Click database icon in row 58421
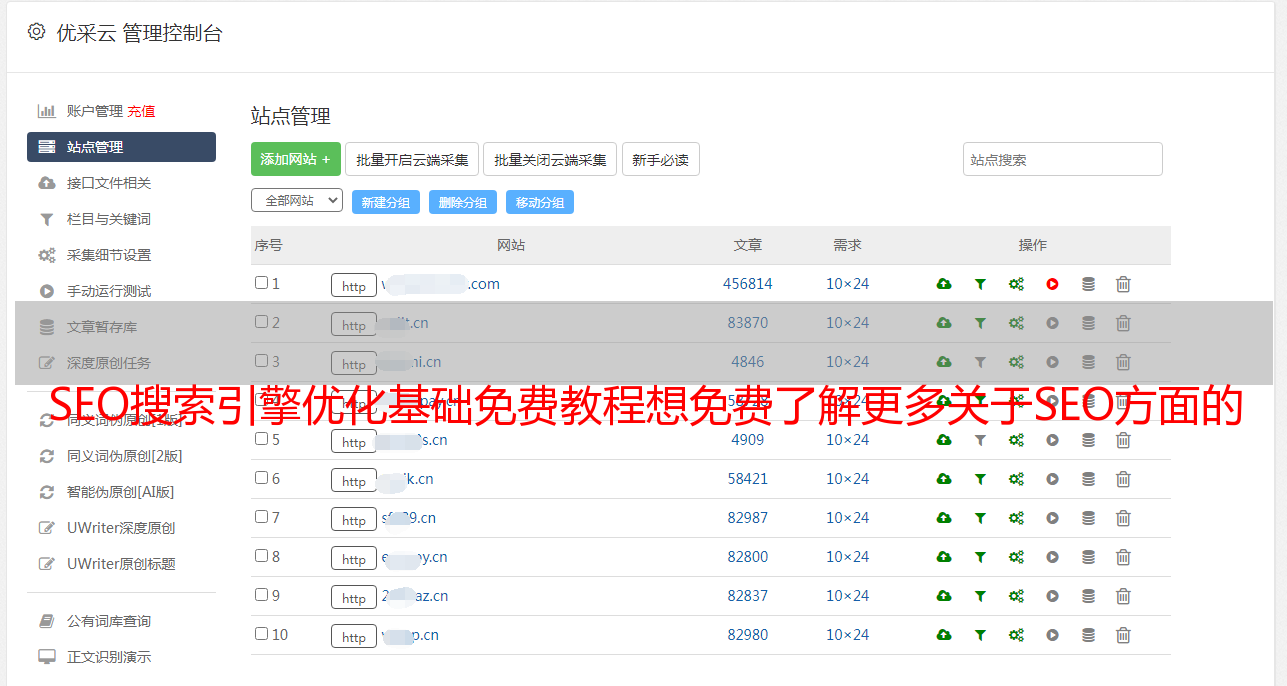1287x686 pixels. pyautogui.click(x=1088, y=479)
